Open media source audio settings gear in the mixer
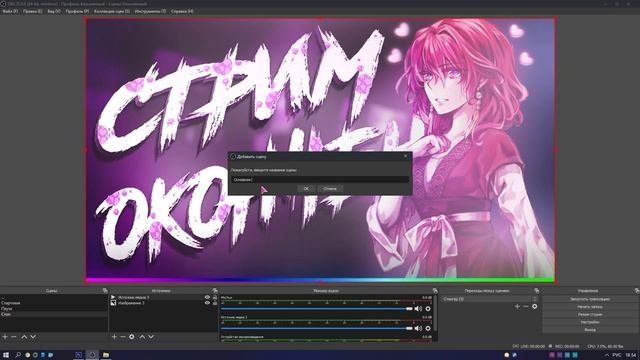The height and width of the screenshot is (360, 640). [428, 328]
